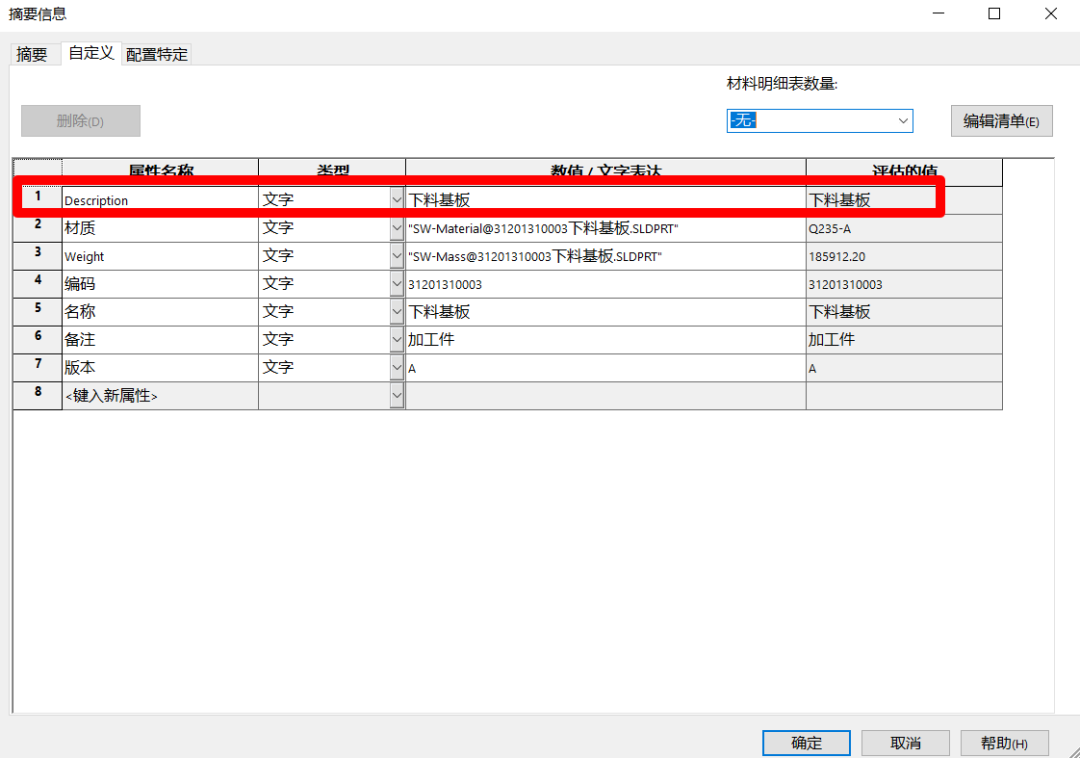Click the <键入新属性> cell
Screen dimensions: 1080x758
(x=160, y=396)
